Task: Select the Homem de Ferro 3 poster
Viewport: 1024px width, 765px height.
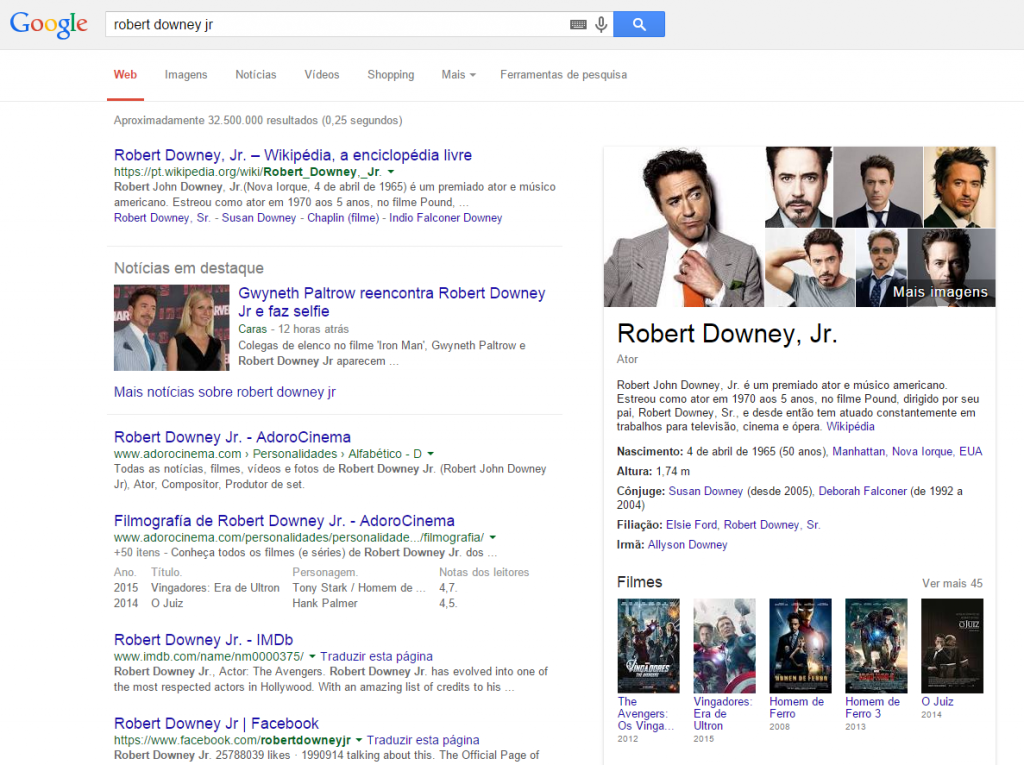Action: point(876,646)
